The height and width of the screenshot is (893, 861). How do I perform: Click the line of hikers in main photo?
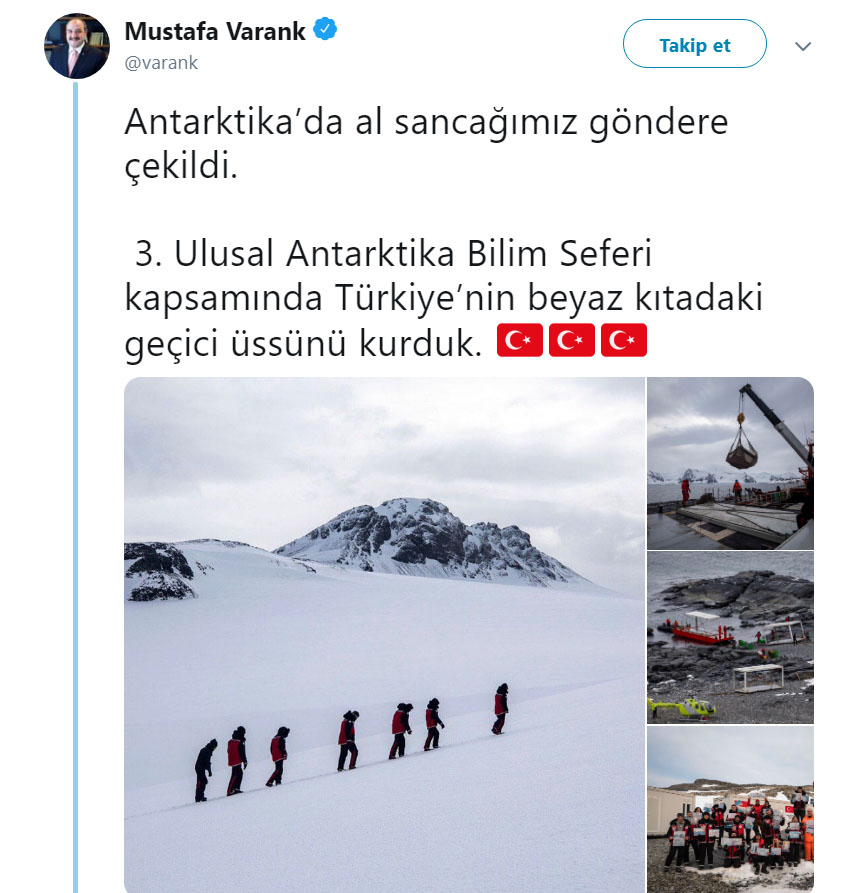351,742
